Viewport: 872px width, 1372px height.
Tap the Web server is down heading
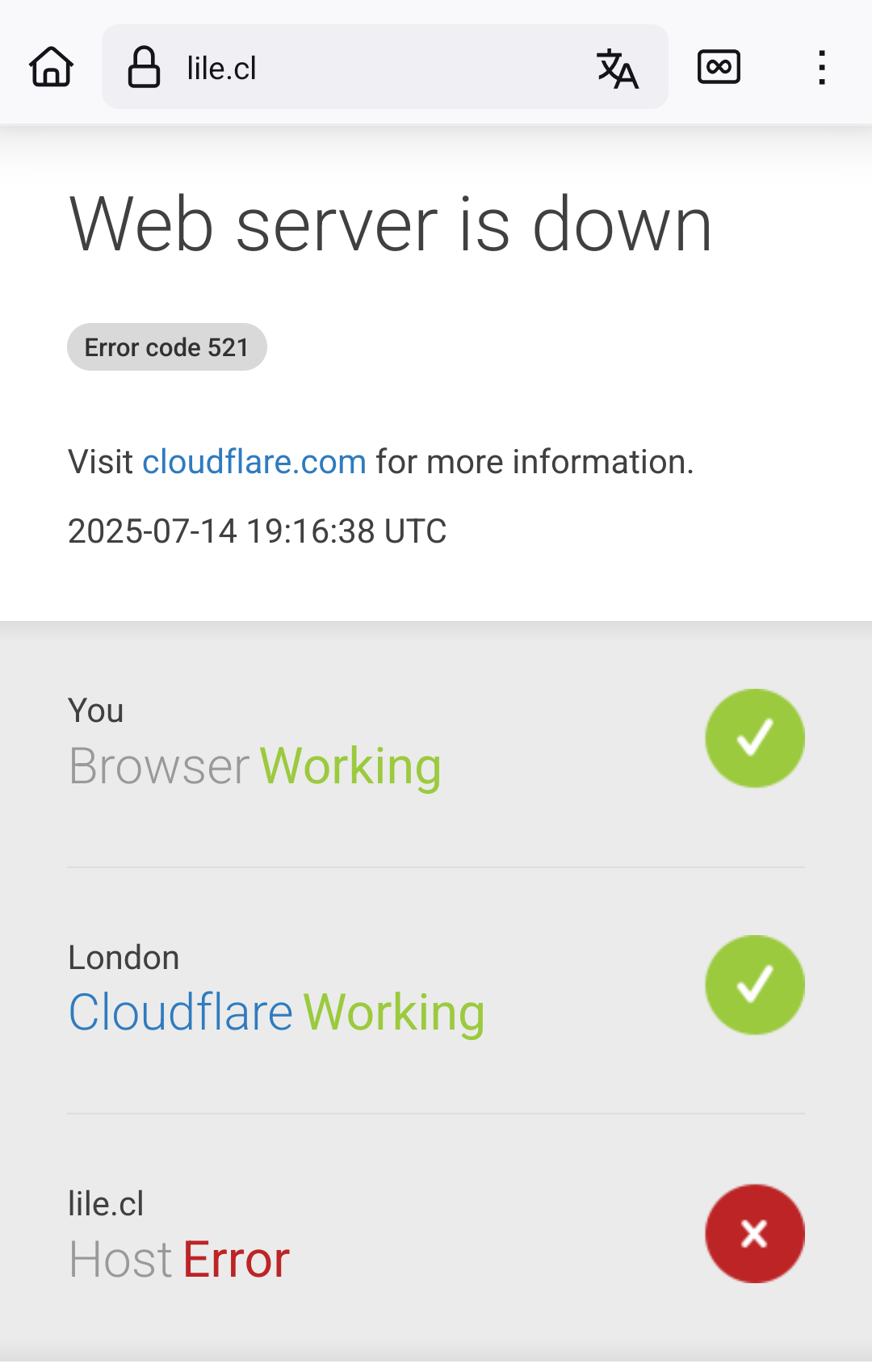coord(391,224)
